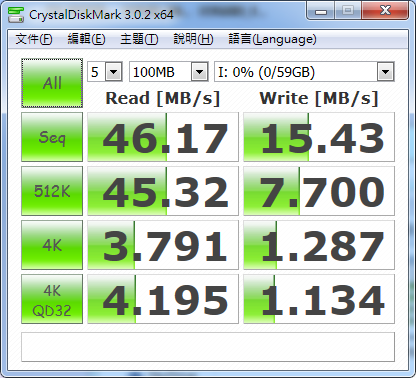Click the 4K write result 1.287

[x=319, y=245]
